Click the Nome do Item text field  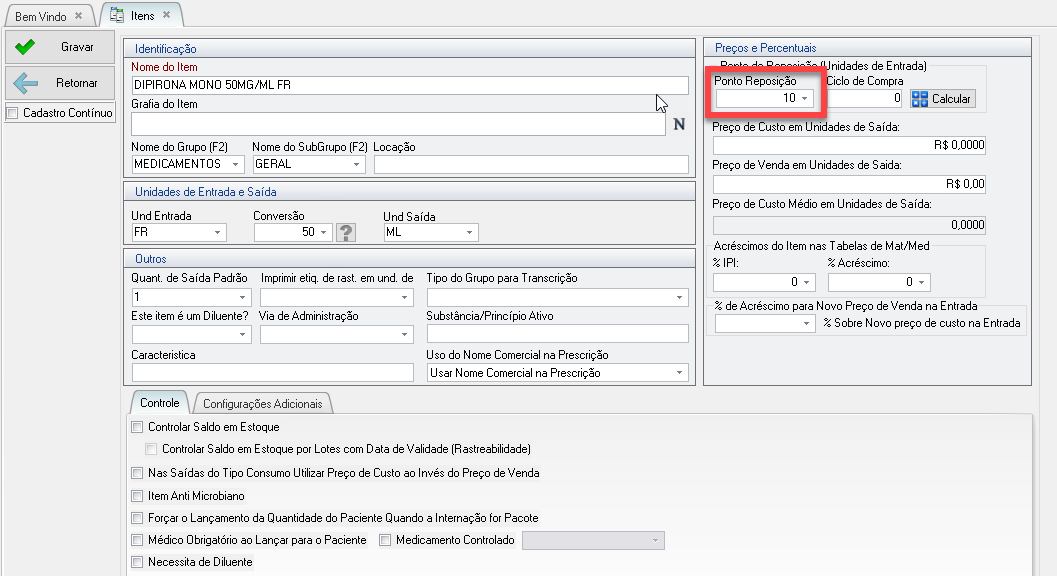pos(410,86)
